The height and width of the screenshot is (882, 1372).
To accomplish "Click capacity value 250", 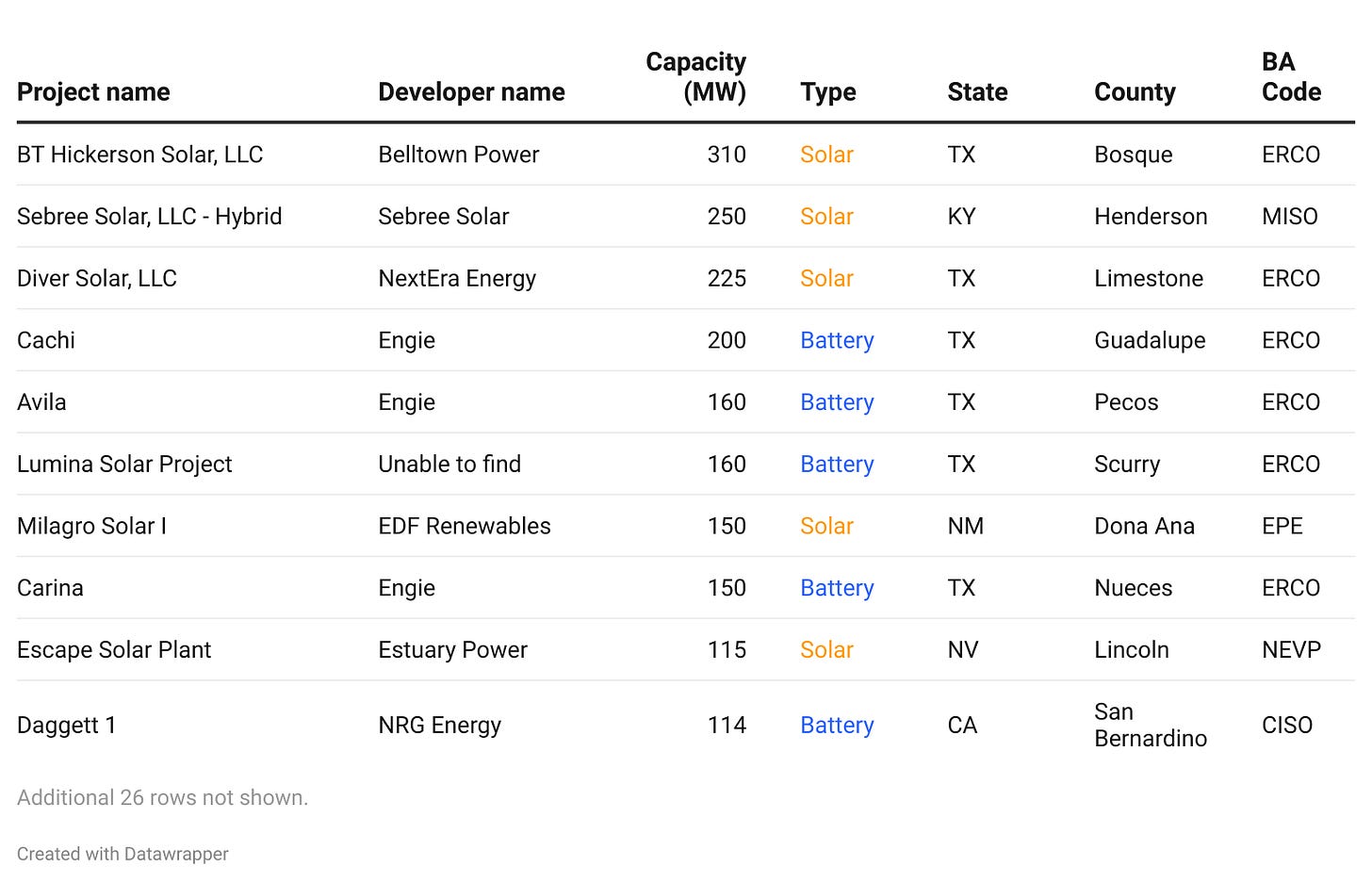I will (727, 217).
